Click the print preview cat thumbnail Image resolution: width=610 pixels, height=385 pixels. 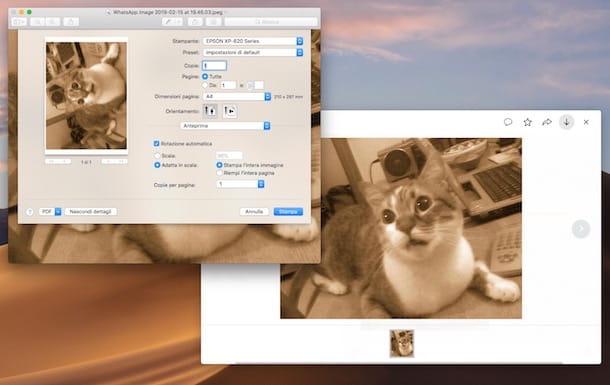[86, 96]
